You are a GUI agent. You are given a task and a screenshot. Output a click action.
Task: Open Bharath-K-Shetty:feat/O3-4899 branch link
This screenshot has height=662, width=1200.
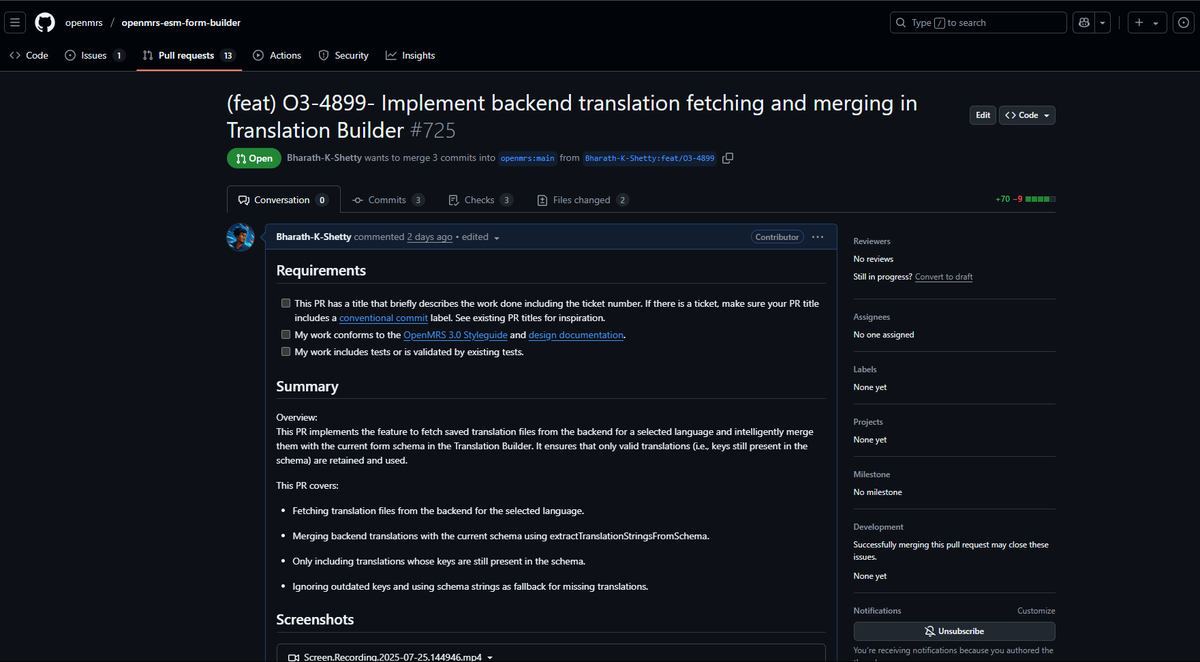click(x=650, y=158)
